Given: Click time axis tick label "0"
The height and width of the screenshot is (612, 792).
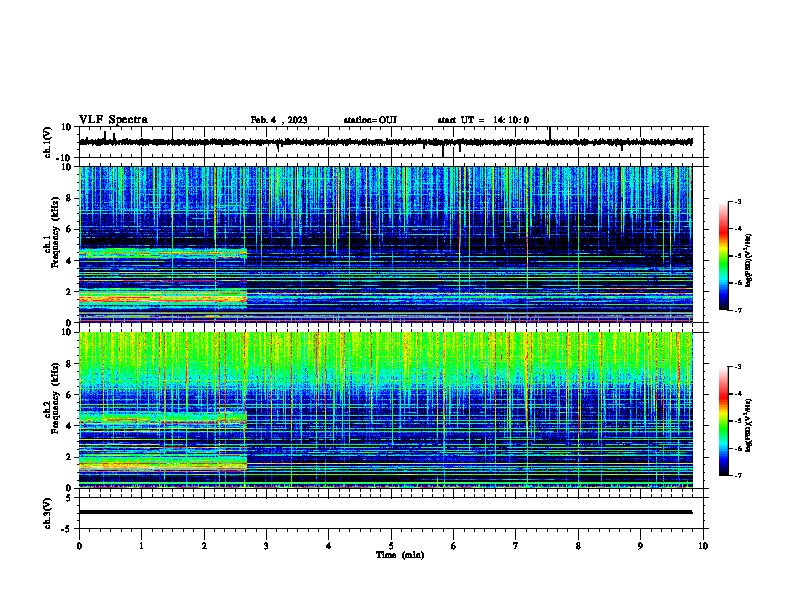Looking at the screenshot, I should click(x=79, y=546).
